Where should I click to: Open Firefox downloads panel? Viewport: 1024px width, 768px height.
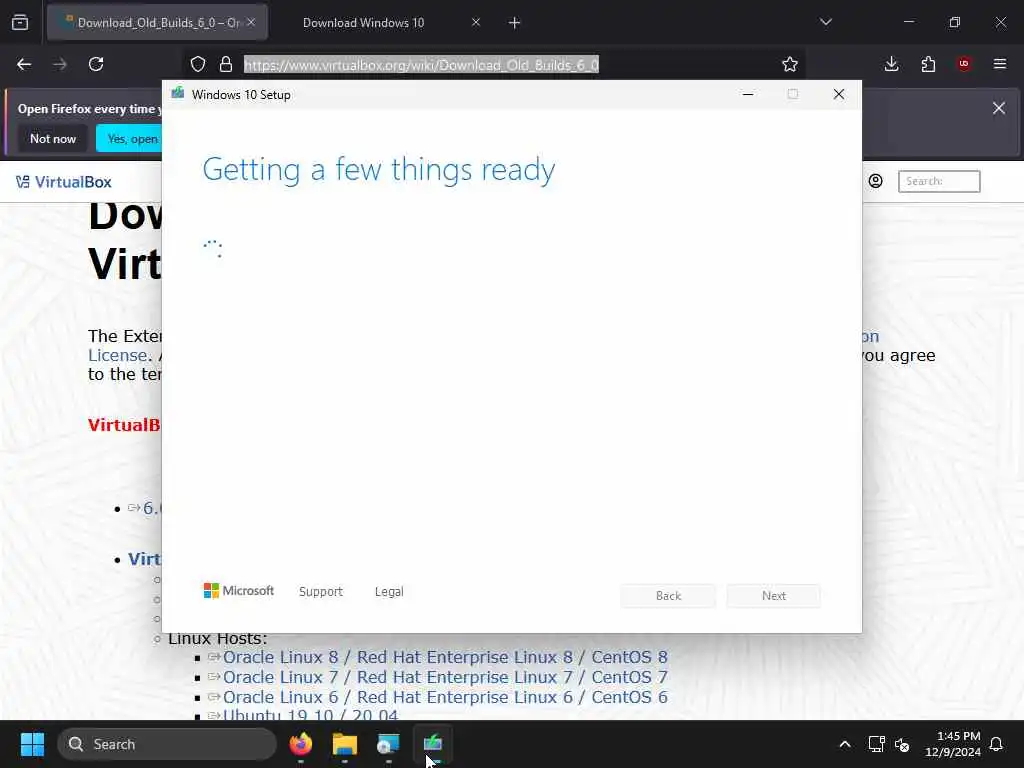pos(891,64)
